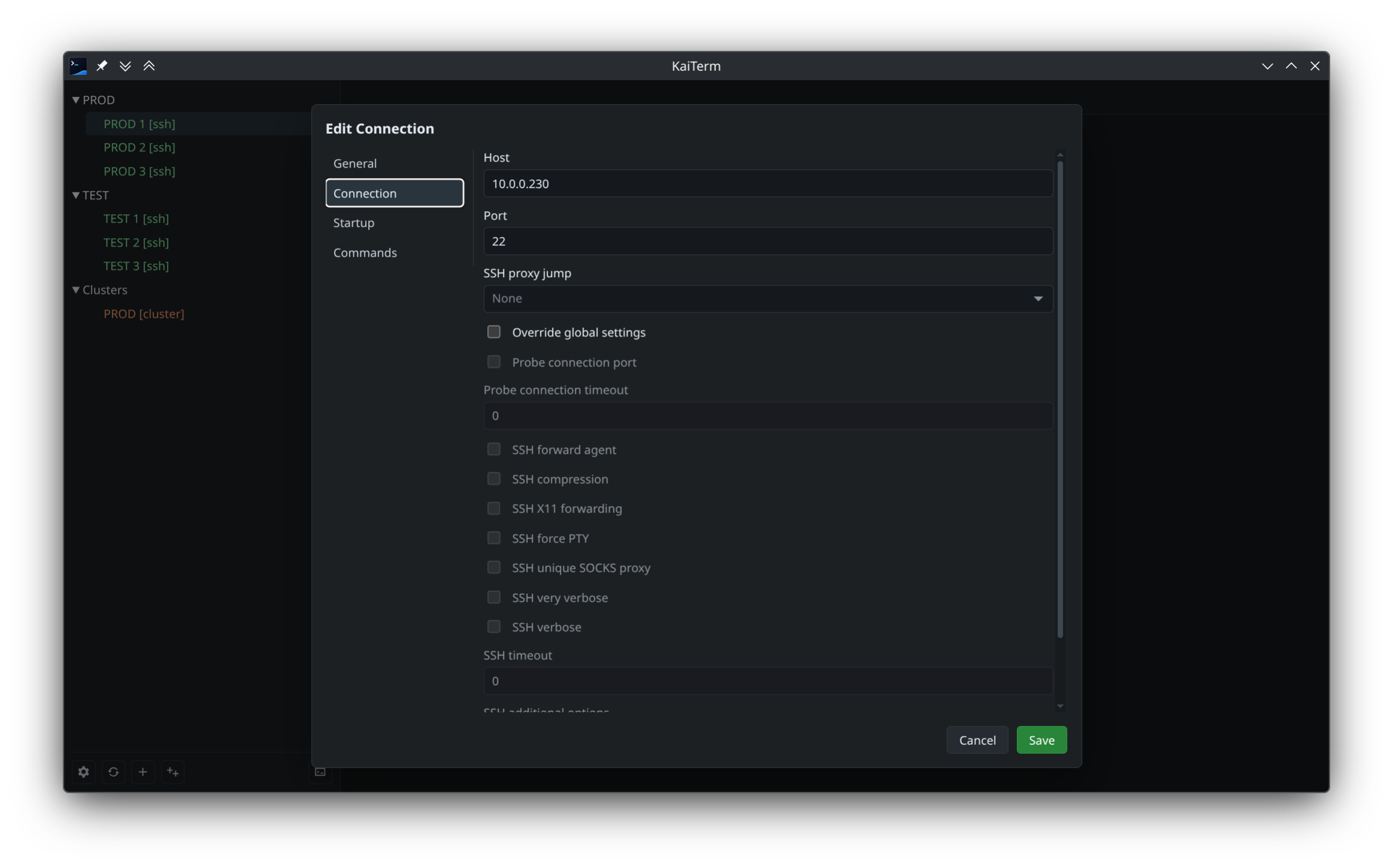The width and height of the screenshot is (1393, 868).
Task: Click the double chevron down icon
Action: 125,66
